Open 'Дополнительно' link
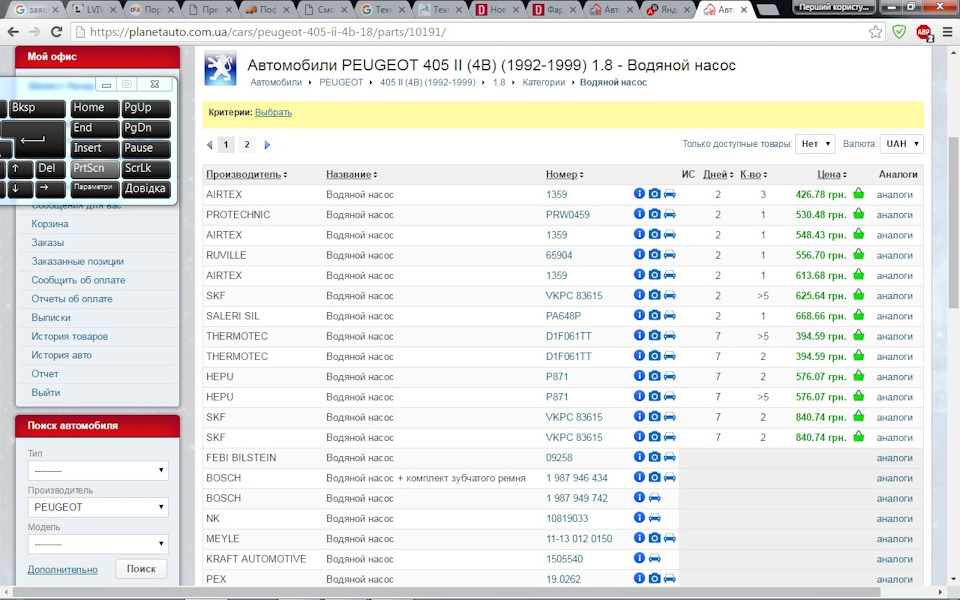Screen dimensions: 960x600 click(x=62, y=569)
